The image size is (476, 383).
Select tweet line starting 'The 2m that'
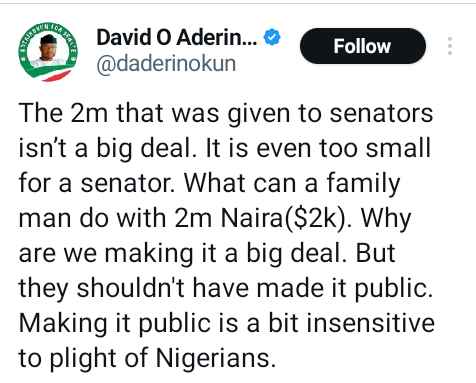coord(226,113)
